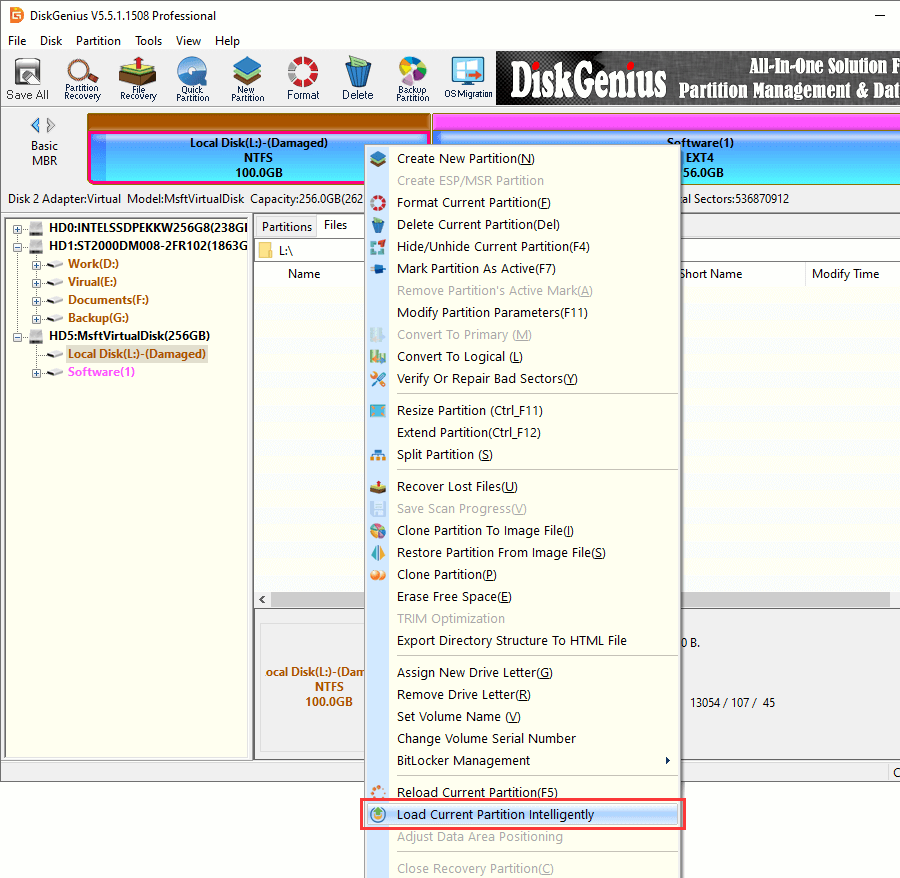Select Erase Free Space(E)

[522, 597]
